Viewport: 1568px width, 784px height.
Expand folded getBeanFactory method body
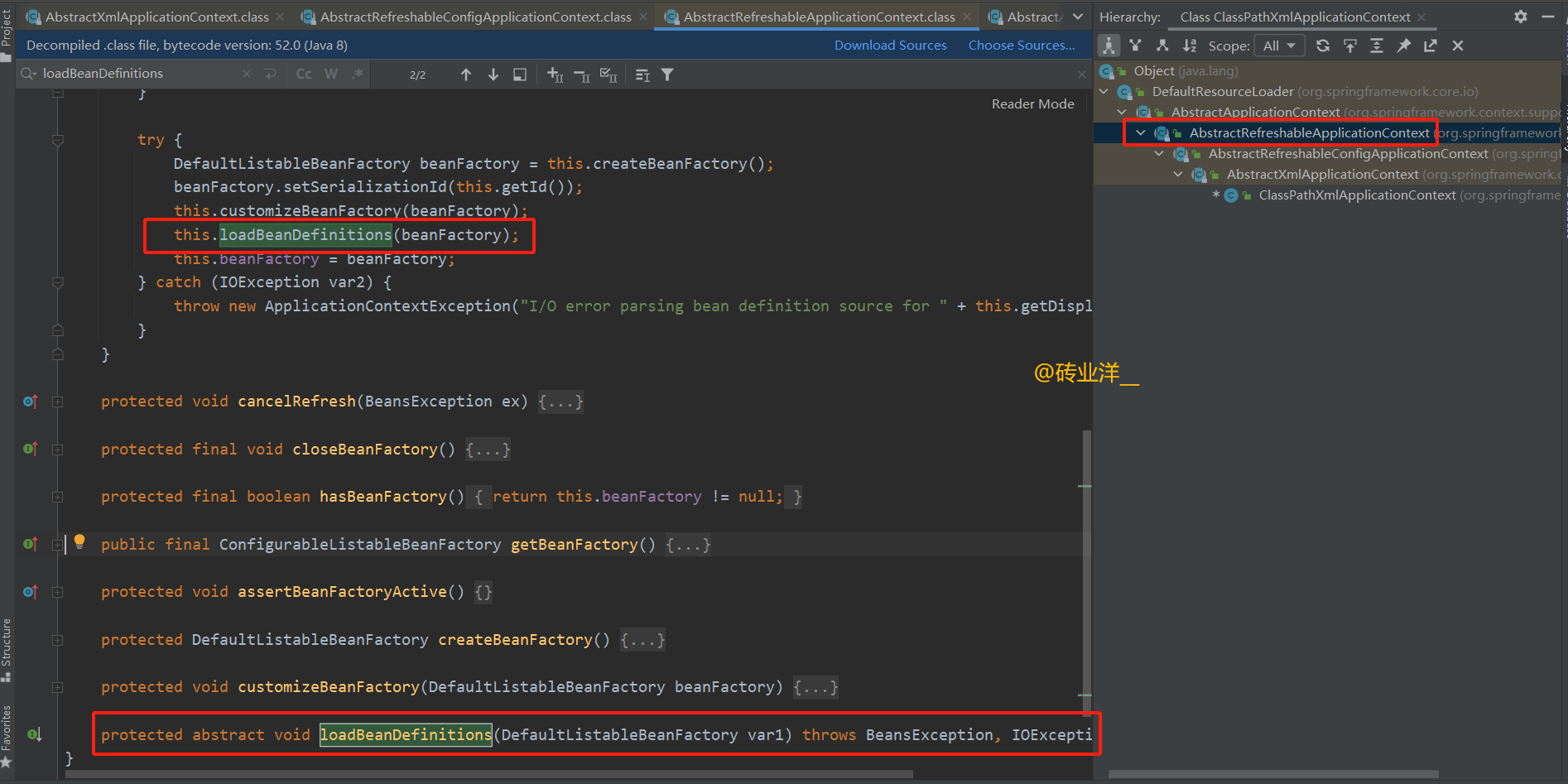(688, 545)
